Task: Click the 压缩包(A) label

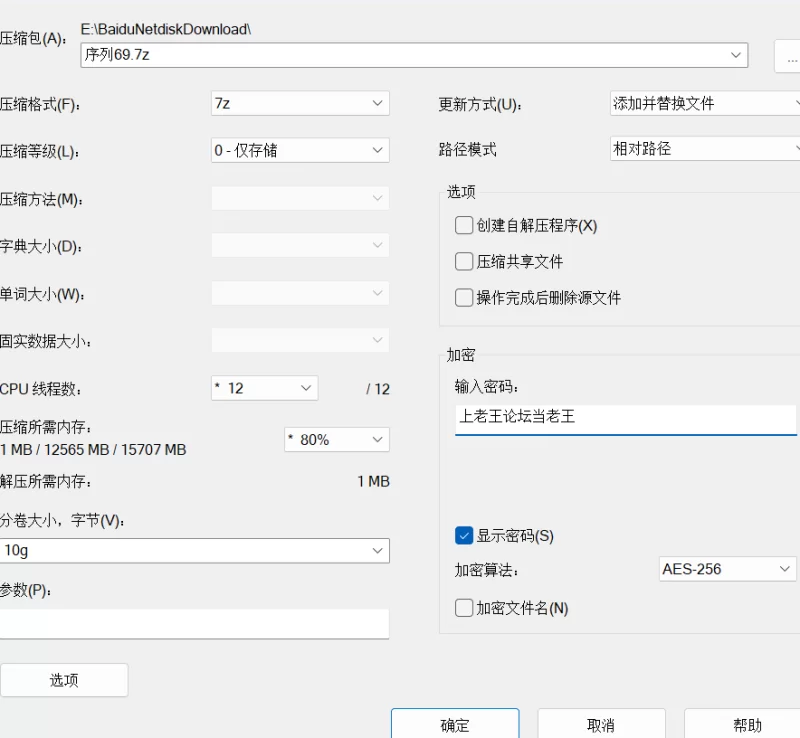Action: tap(33, 39)
